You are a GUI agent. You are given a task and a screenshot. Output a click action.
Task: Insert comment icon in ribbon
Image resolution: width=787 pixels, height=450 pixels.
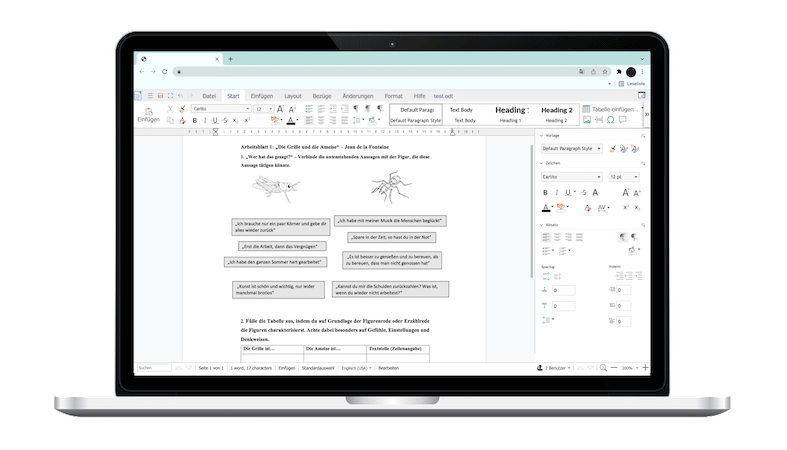622,120
